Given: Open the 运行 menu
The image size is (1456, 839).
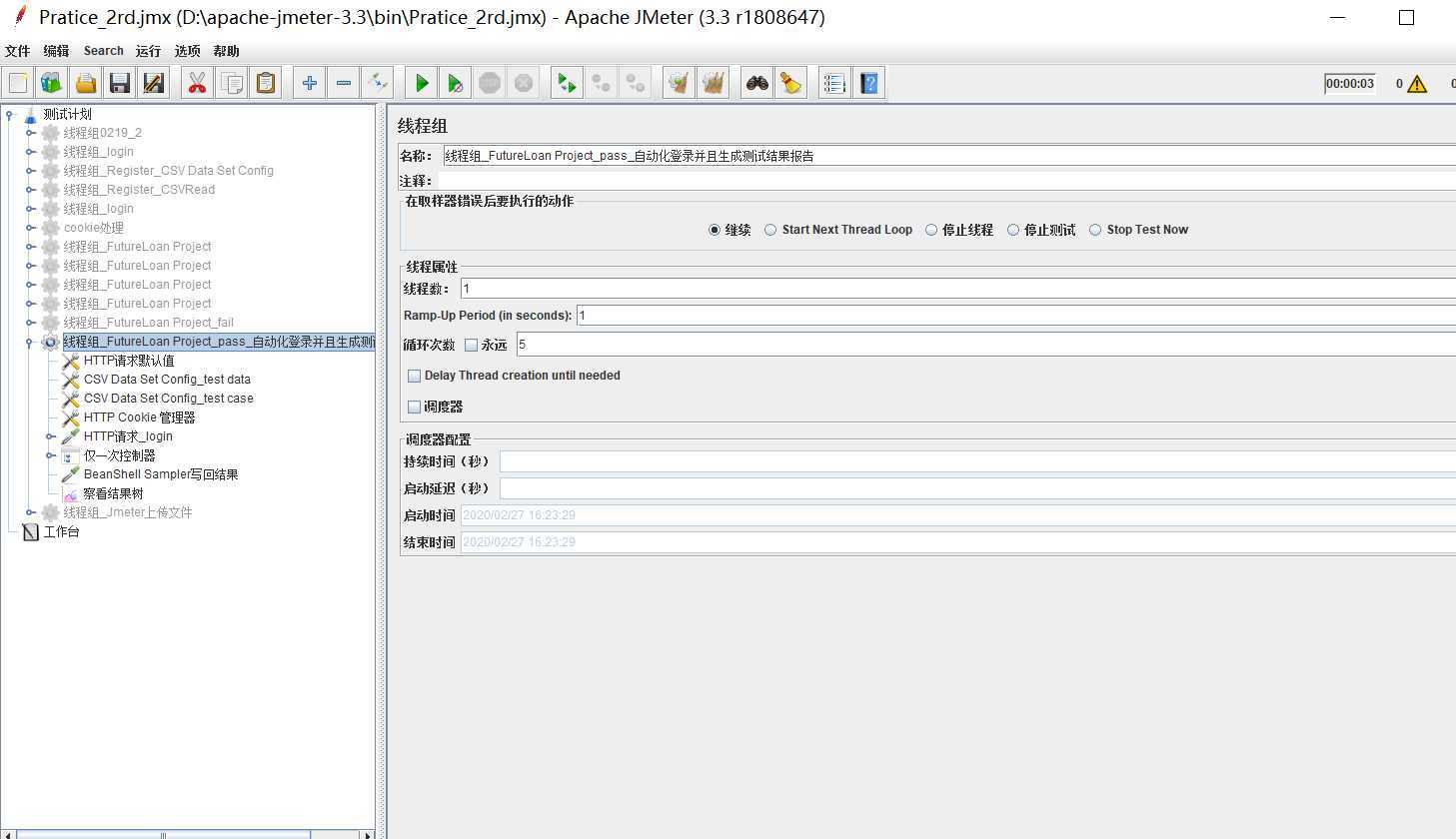Looking at the screenshot, I should (x=148, y=51).
